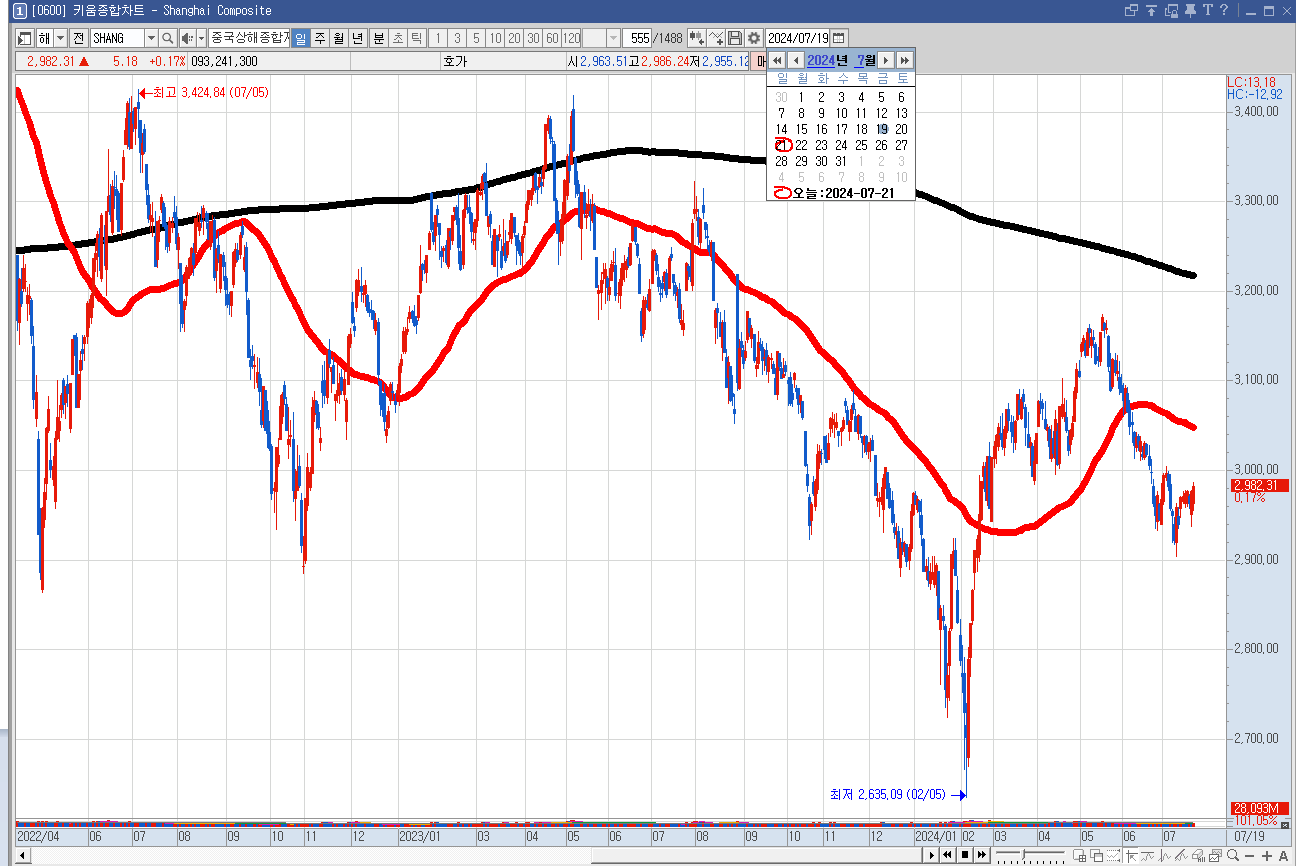Switch to 년 yearly chart period
This screenshot has height=866, width=1296.
tap(357, 38)
